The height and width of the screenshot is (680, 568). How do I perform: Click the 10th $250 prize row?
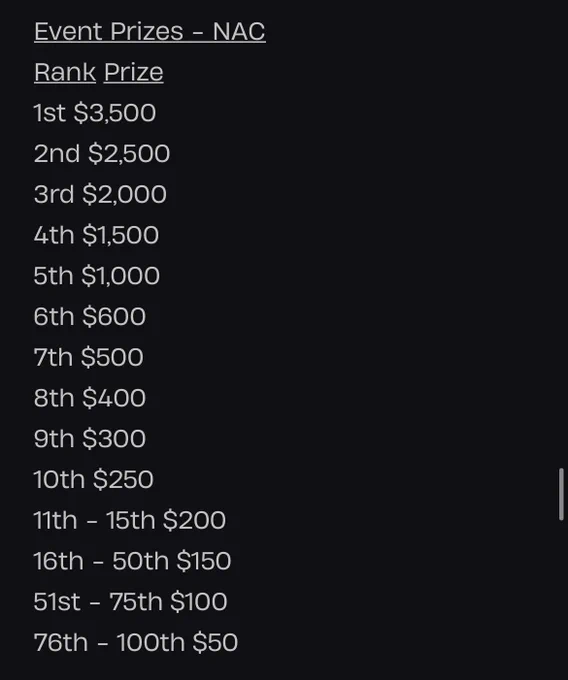point(94,480)
